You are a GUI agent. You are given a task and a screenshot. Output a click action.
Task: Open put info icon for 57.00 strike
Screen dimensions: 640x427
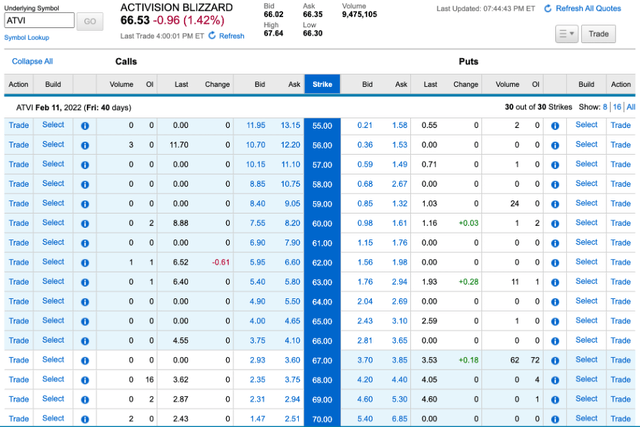pyautogui.click(x=555, y=165)
